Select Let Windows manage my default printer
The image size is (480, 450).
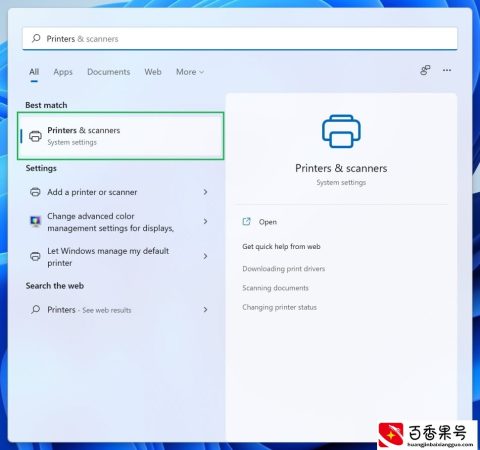tap(117, 257)
